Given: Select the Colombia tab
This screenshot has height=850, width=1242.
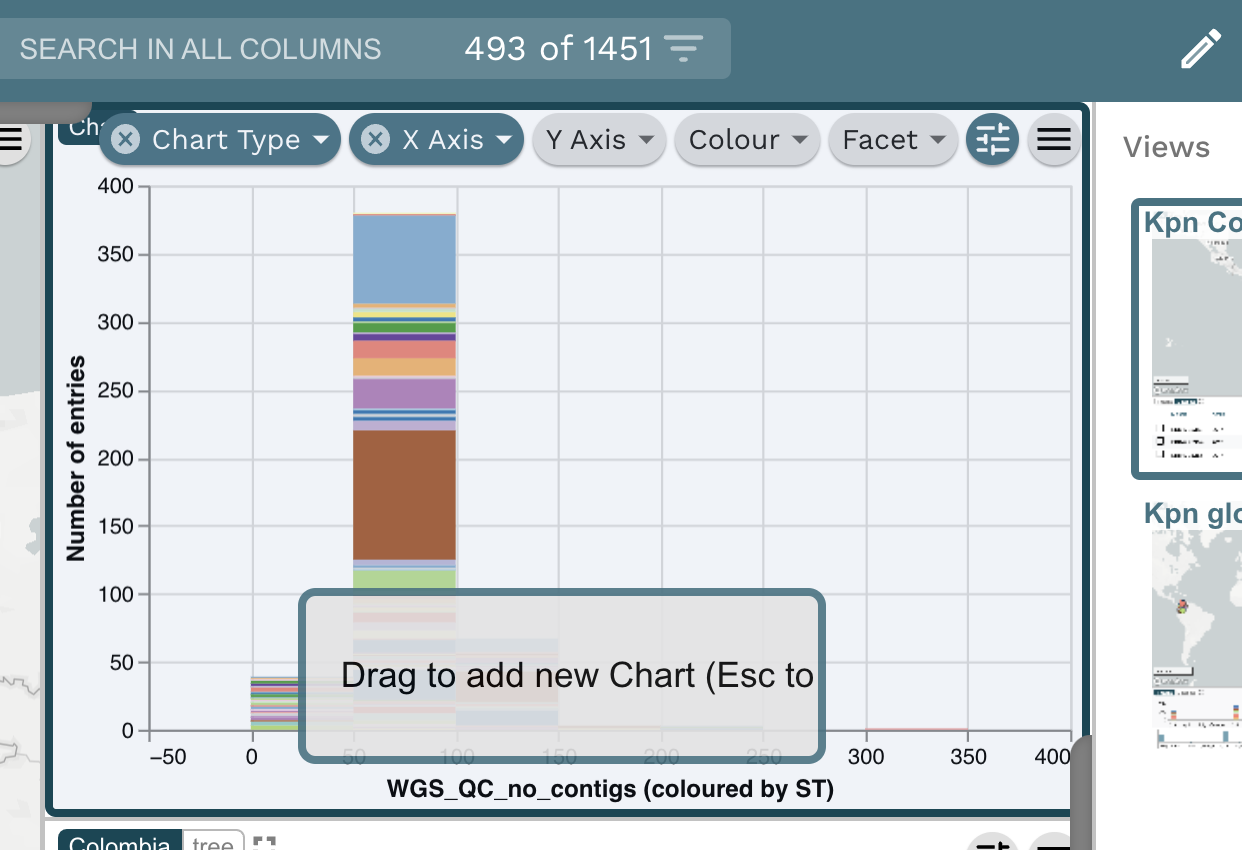Looking at the screenshot, I should tap(120, 841).
